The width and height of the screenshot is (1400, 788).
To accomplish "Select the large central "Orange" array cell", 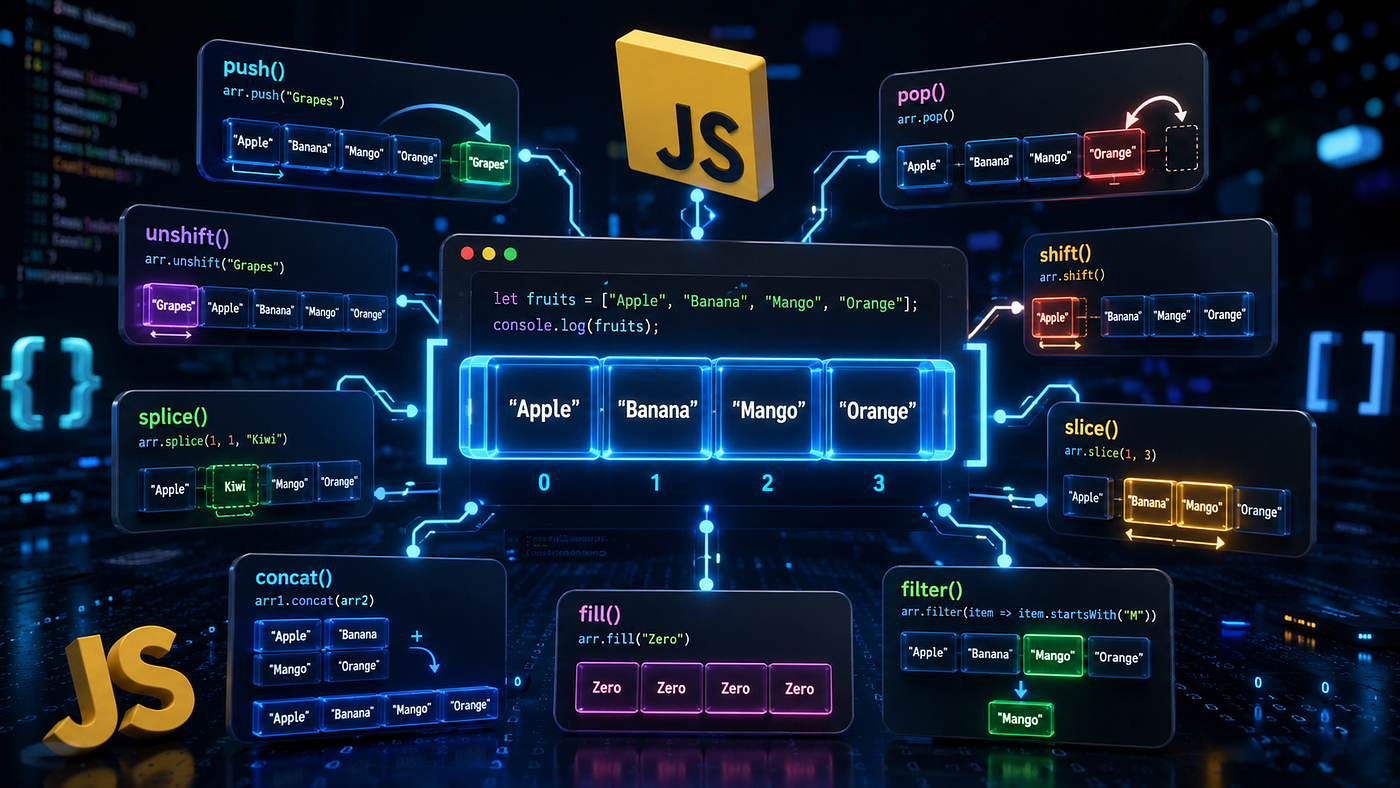I will tap(878, 410).
